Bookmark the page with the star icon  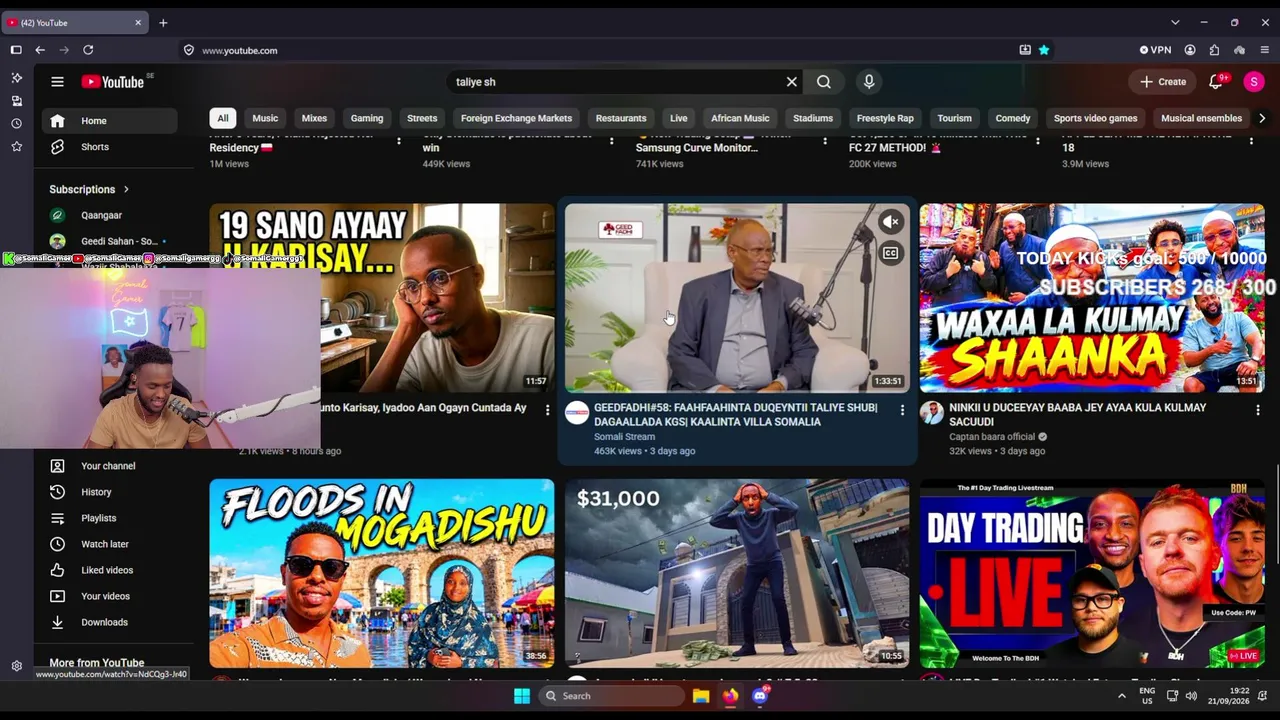[1044, 50]
